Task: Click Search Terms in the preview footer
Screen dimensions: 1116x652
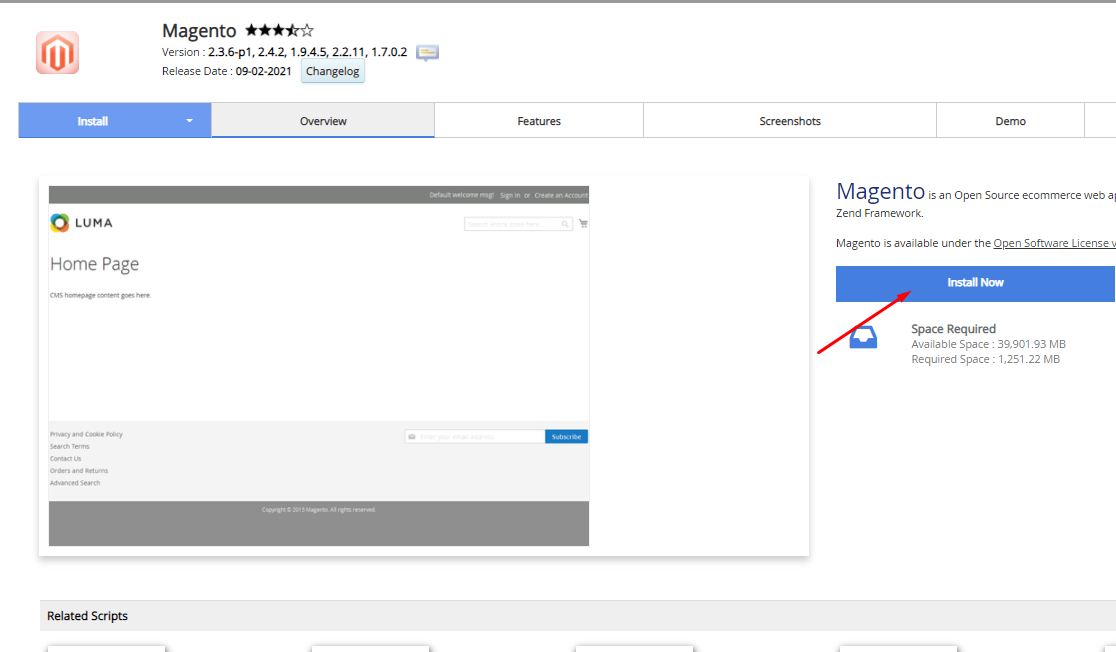Action: [x=70, y=446]
